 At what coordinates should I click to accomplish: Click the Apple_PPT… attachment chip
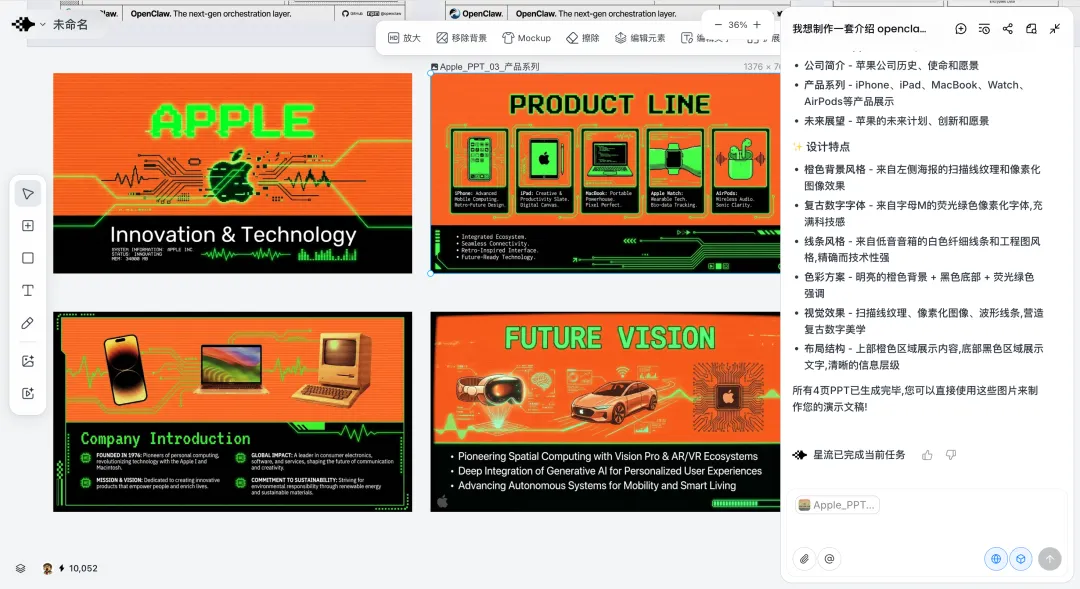837,505
